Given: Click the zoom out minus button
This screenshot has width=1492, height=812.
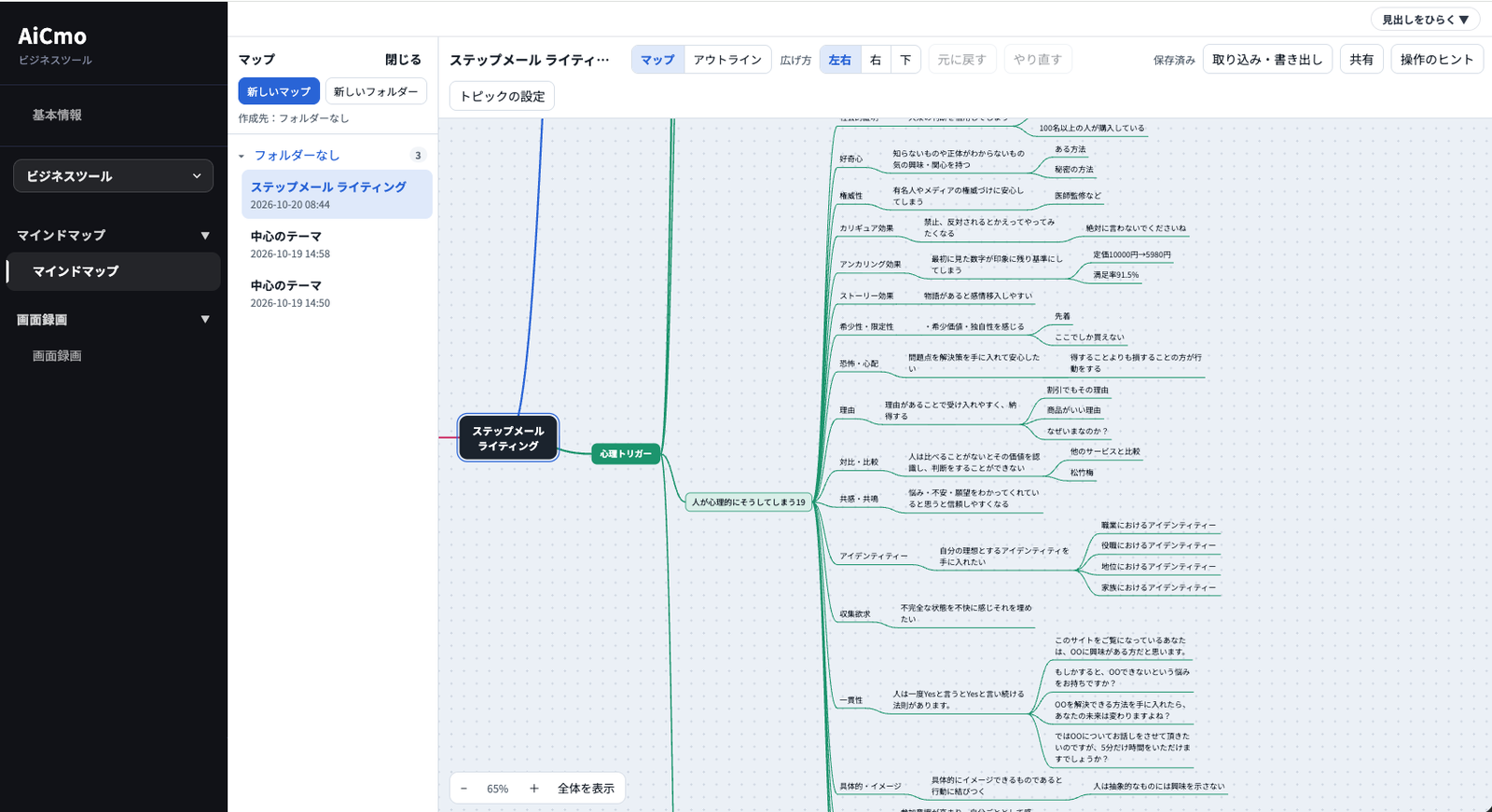Looking at the screenshot, I should tap(463, 789).
